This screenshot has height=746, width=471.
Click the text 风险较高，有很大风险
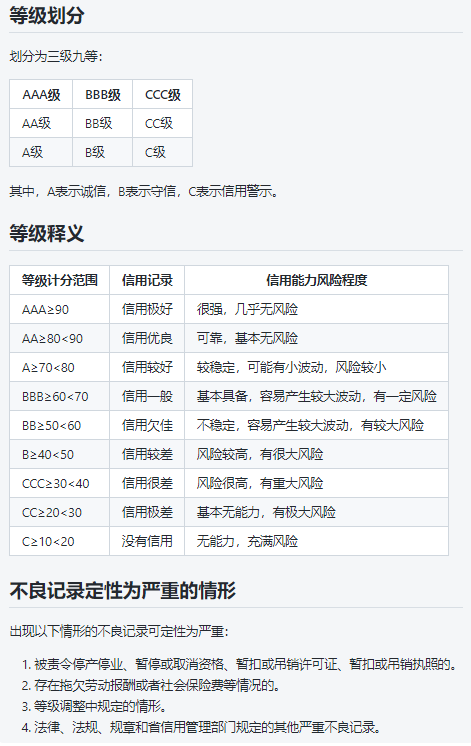click(x=260, y=454)
